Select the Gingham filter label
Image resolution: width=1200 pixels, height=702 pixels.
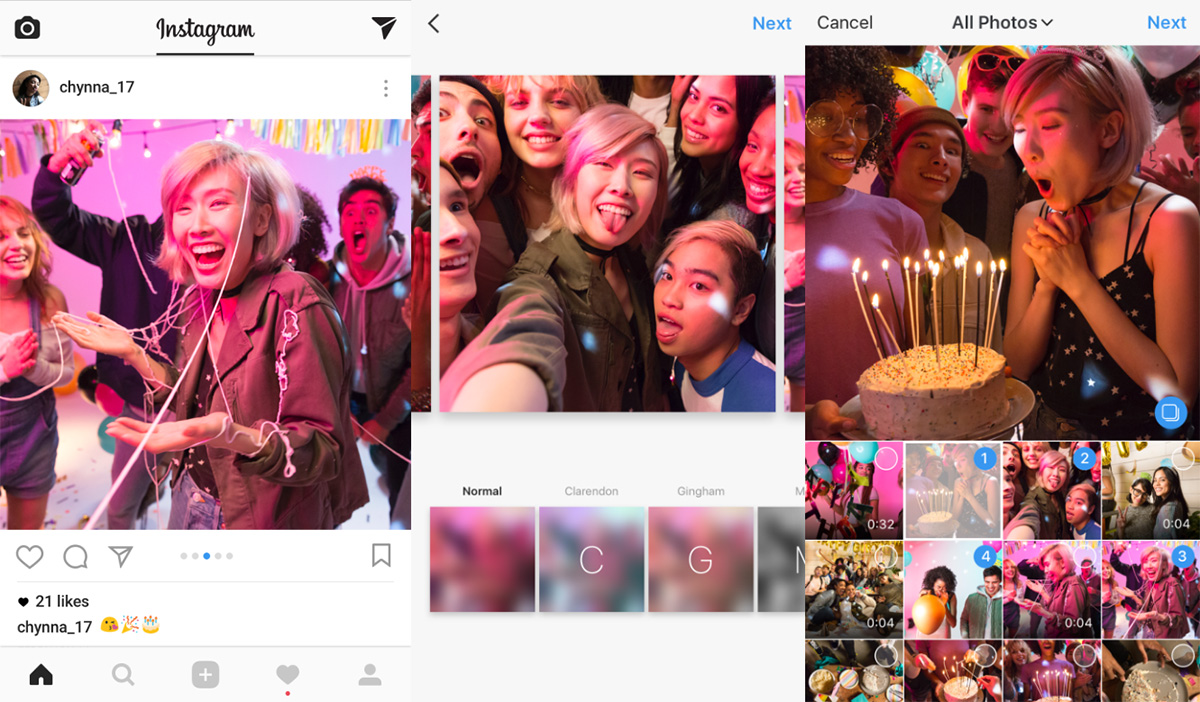point(700,491)
